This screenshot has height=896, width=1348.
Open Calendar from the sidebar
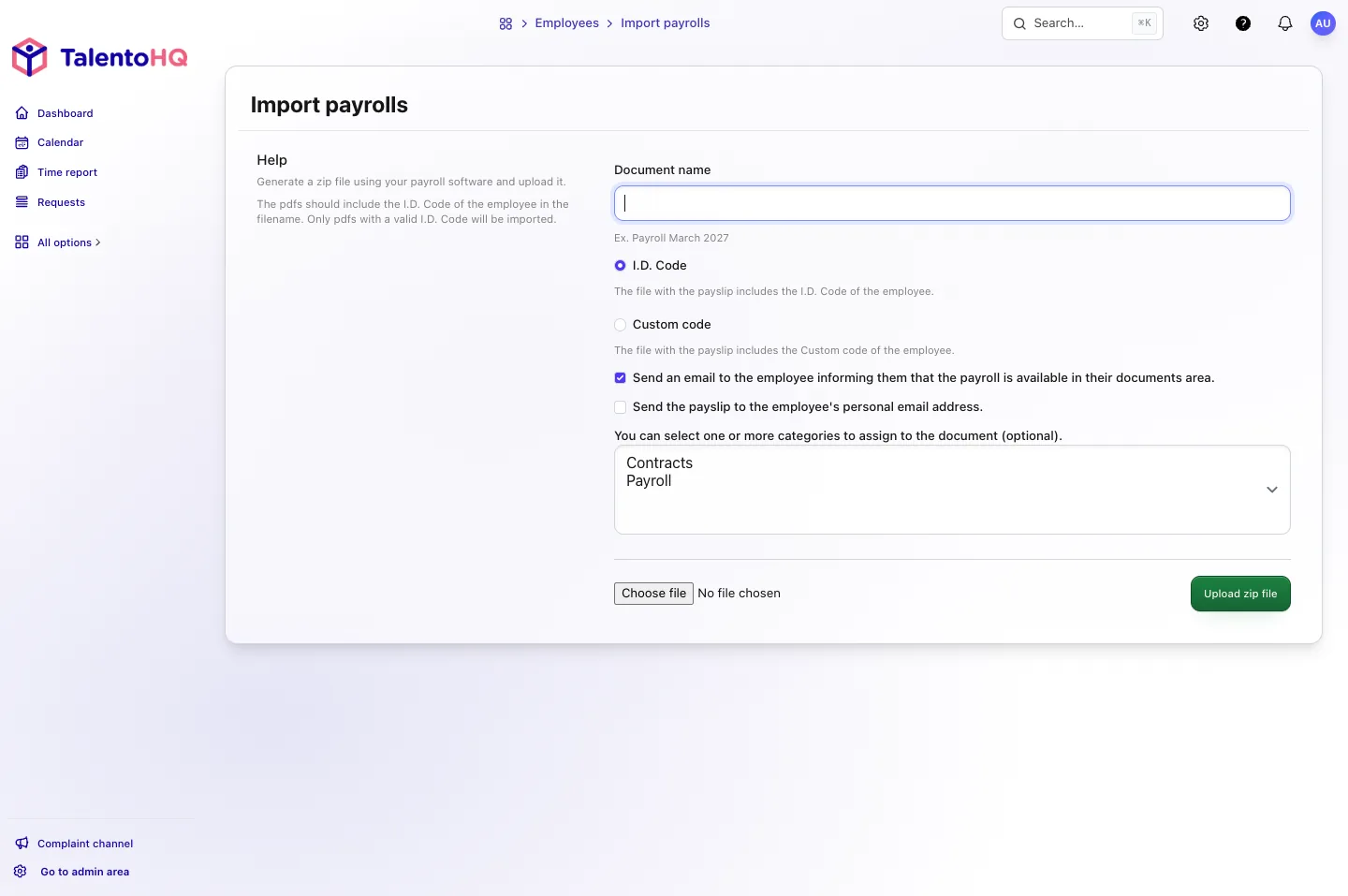point(60,142)
